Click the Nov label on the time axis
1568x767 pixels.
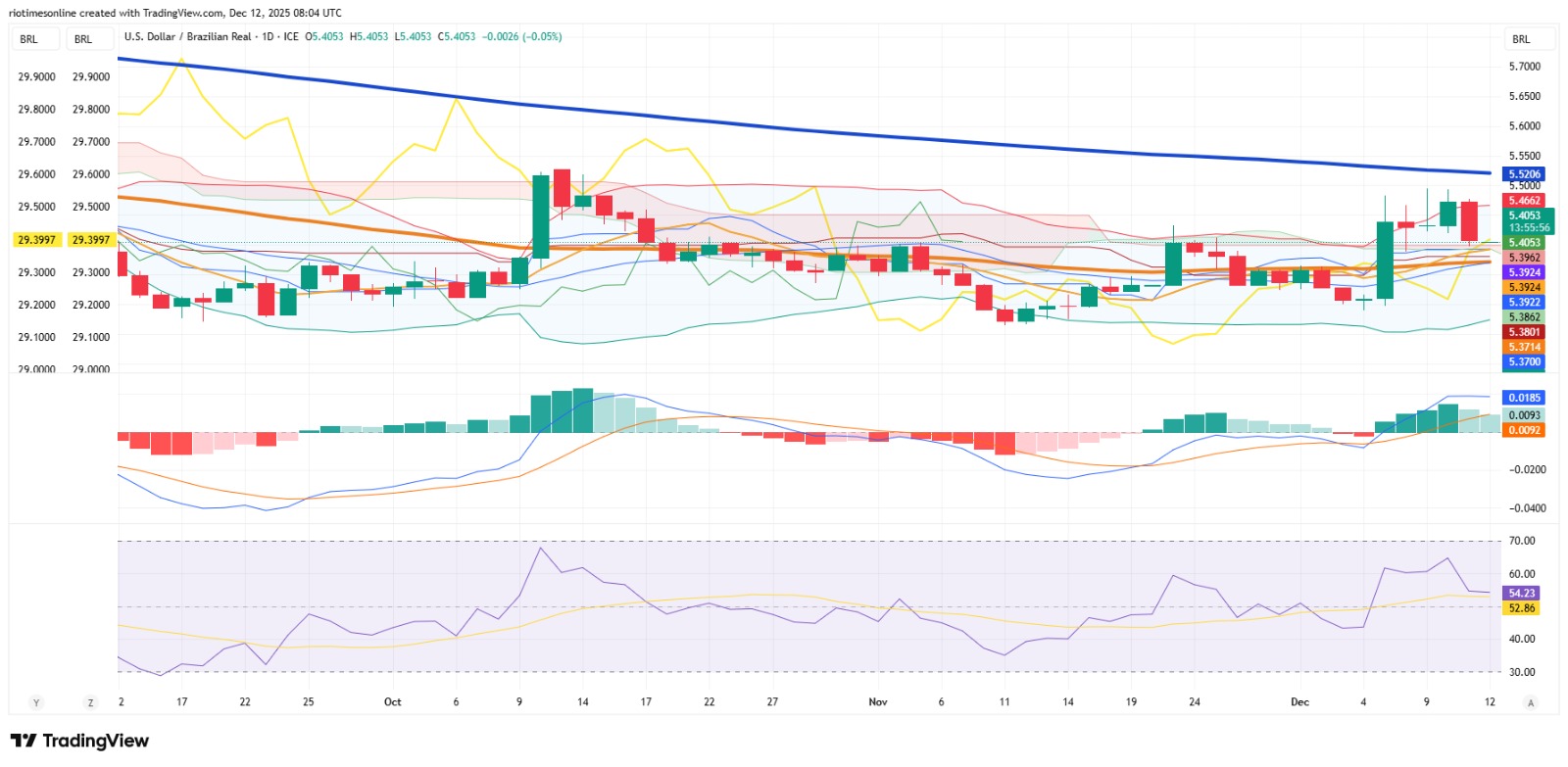click(x=878, y=702)
